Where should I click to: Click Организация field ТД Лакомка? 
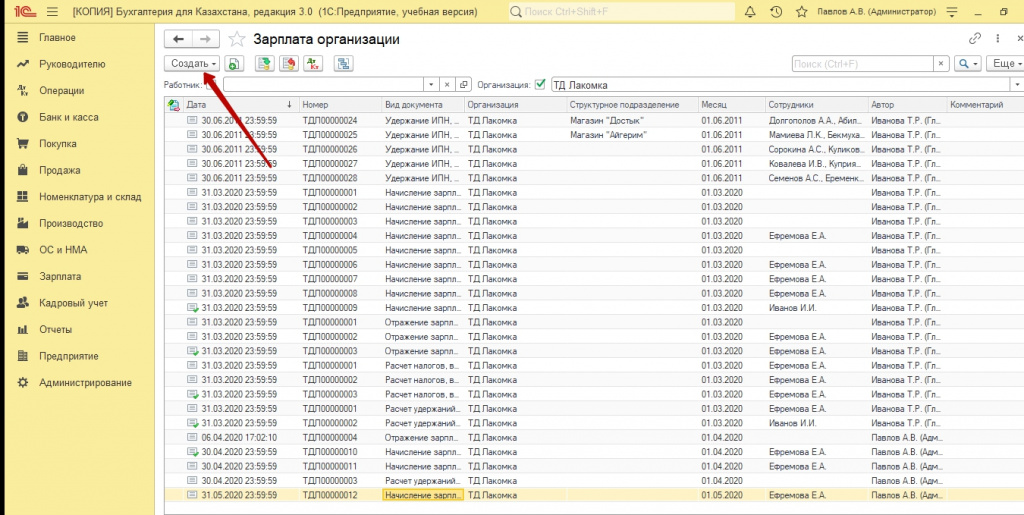pyautogui.click(x=780, y=84)
